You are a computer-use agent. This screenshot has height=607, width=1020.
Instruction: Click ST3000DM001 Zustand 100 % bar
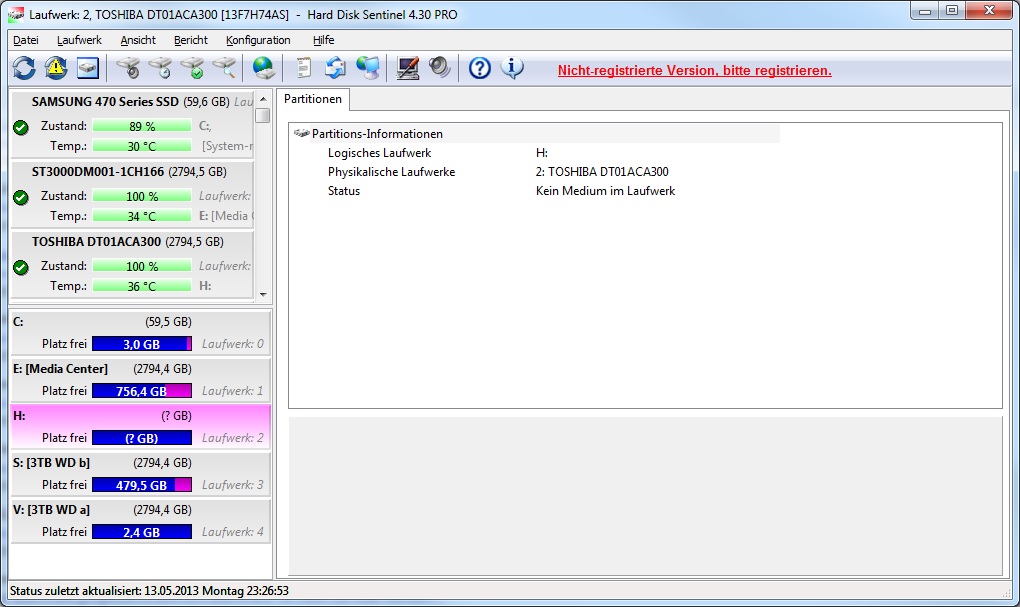coord(142,196)
